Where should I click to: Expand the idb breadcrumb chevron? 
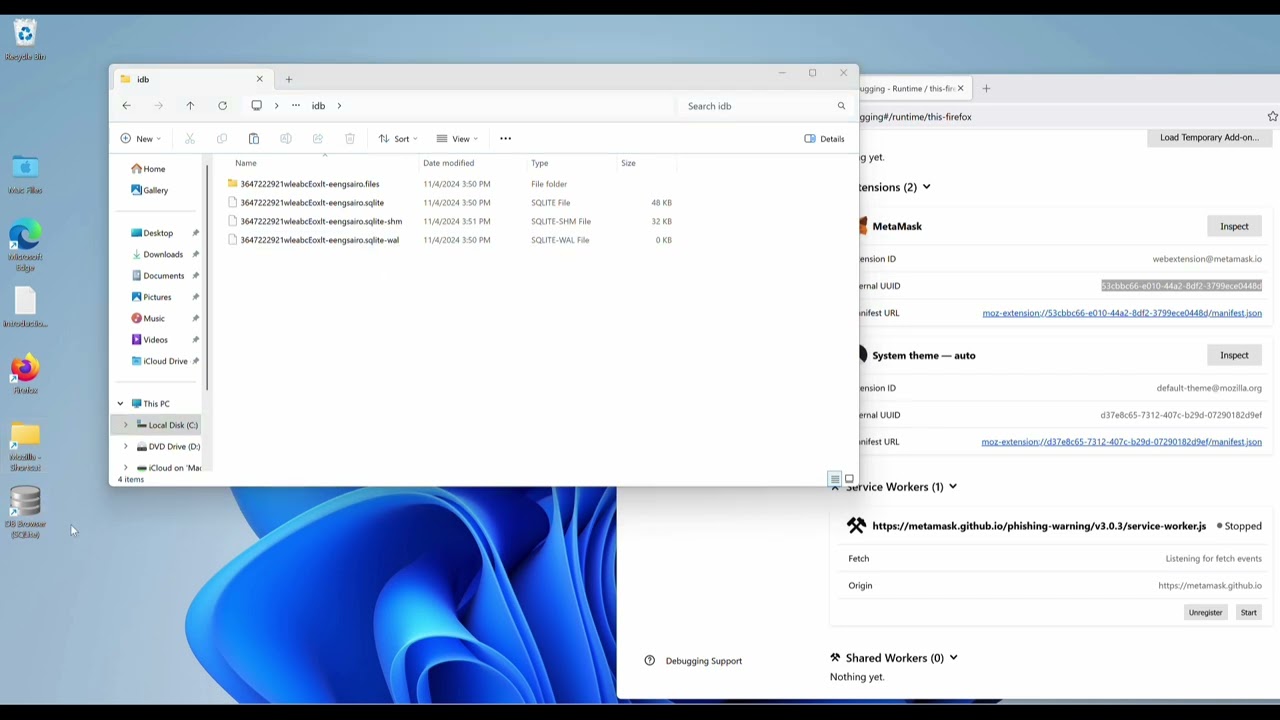[x=339, y=106]
